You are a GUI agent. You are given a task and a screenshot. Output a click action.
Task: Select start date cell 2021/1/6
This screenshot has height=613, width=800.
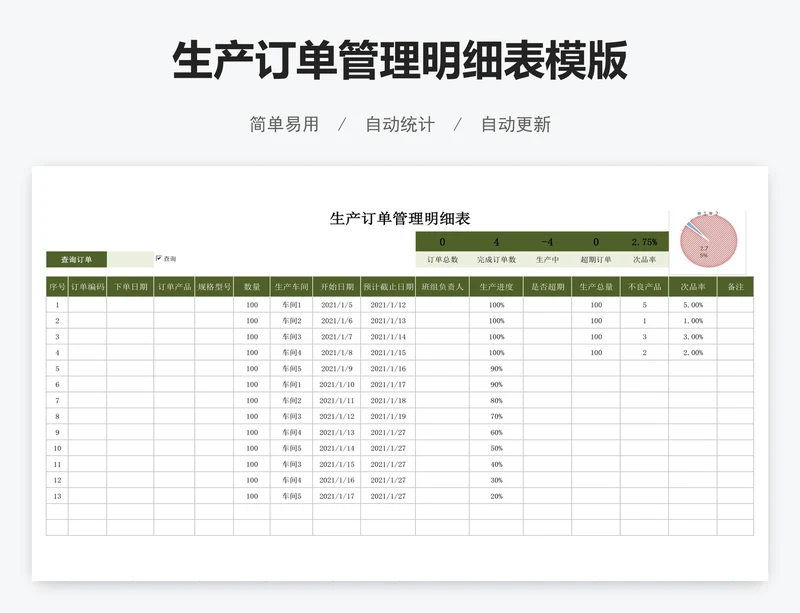click(337, 321)
